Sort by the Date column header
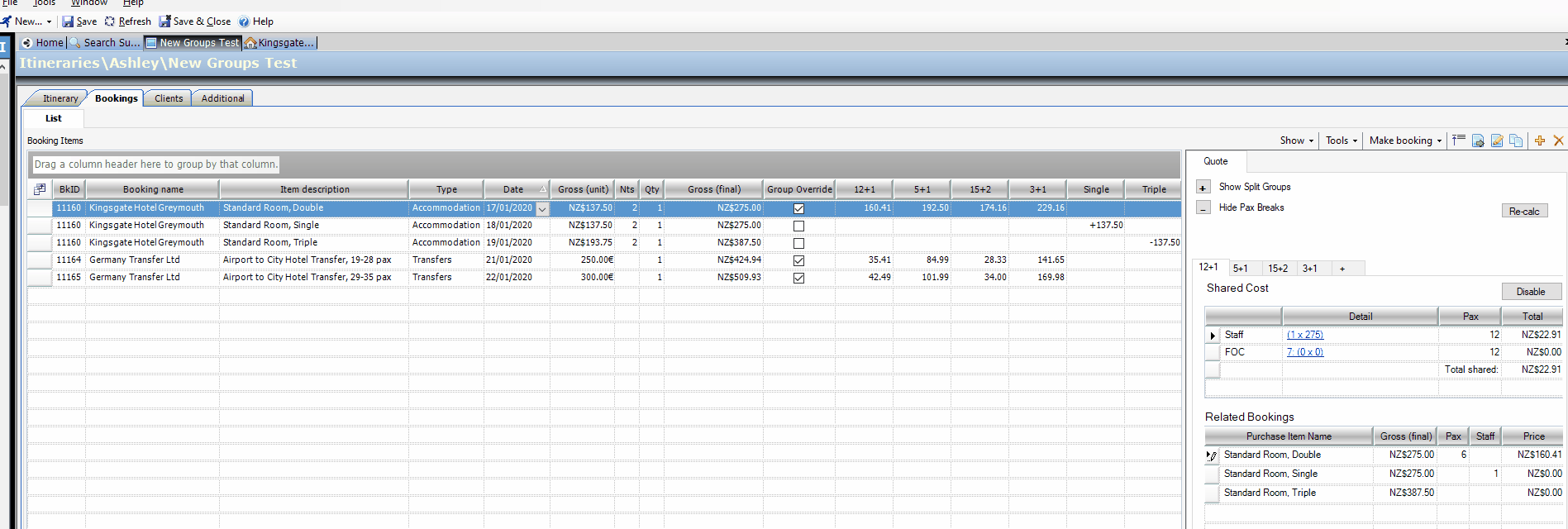Screen dimensions: 1568x529 (513, 189)
